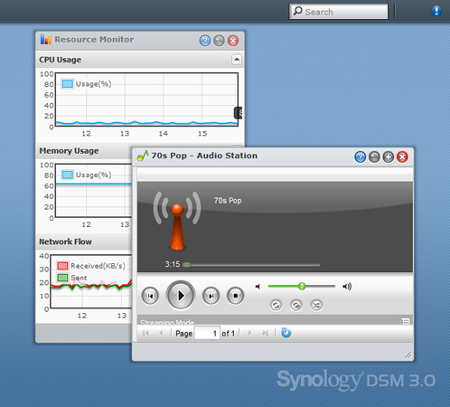Go to previous page in pager
Viewport: 450px width, 407px height.
click(161, 333)
